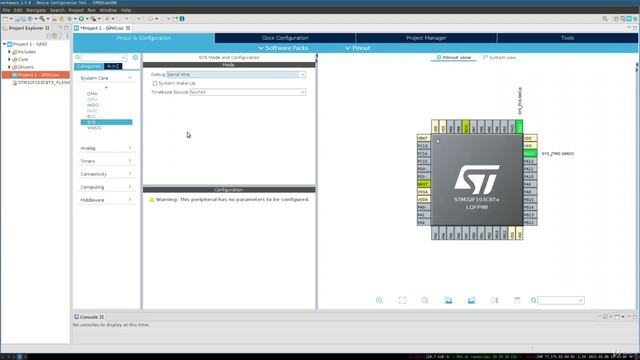Screen dimensions: 640x360
Task: Expand the Includes folder in Project Explorer
Action: tap(9, 52)
